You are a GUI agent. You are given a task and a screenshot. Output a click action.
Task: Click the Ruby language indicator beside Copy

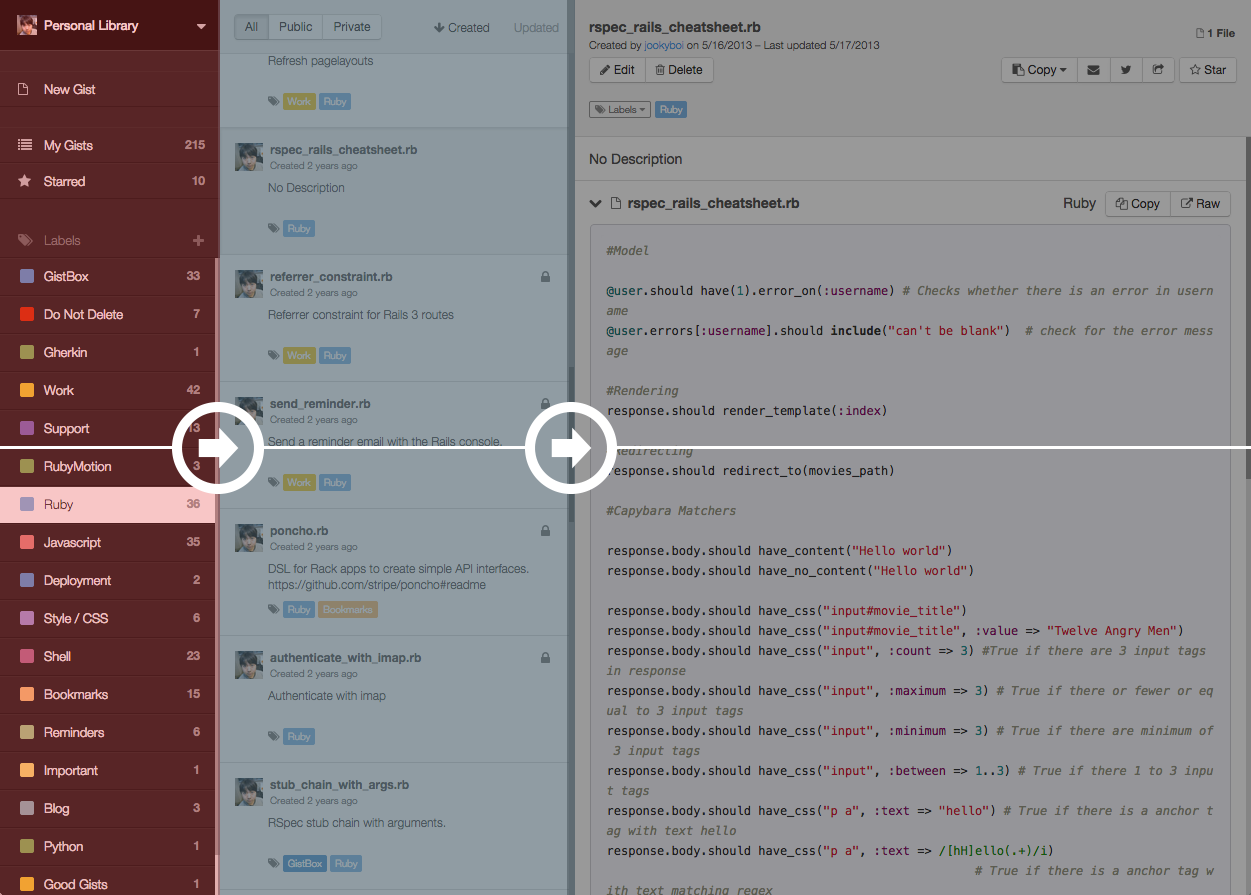click(x=1079, y=203)
